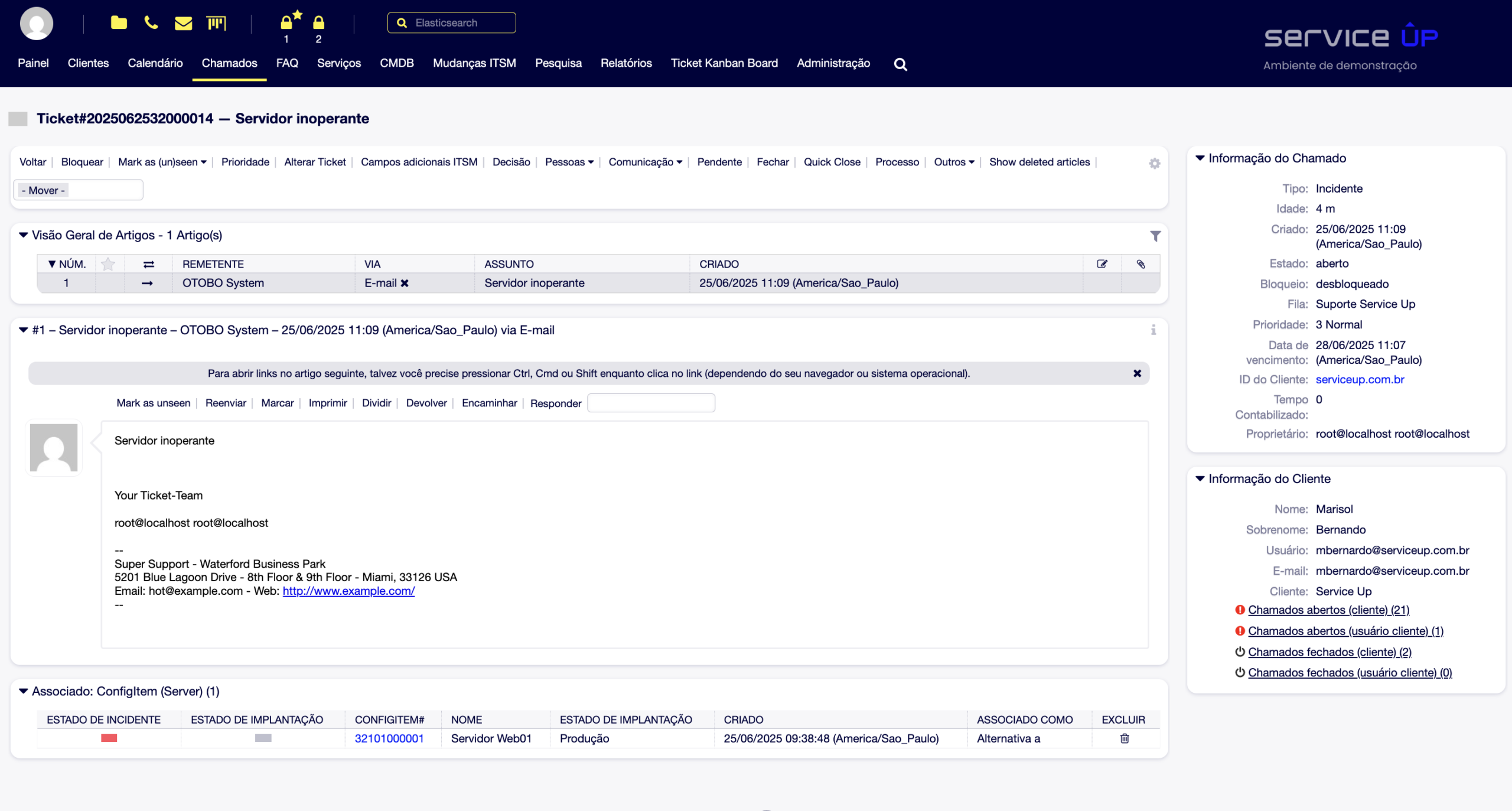Focus the Elasticsearch search field

click(x=452, y=22)
